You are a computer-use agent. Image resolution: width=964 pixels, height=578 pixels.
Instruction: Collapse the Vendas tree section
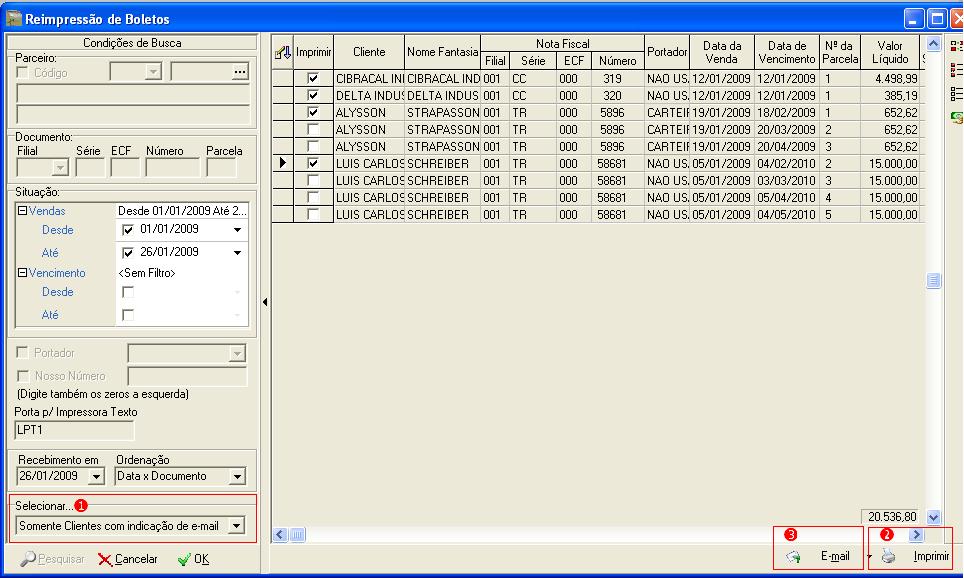click(x=22, y=212)
